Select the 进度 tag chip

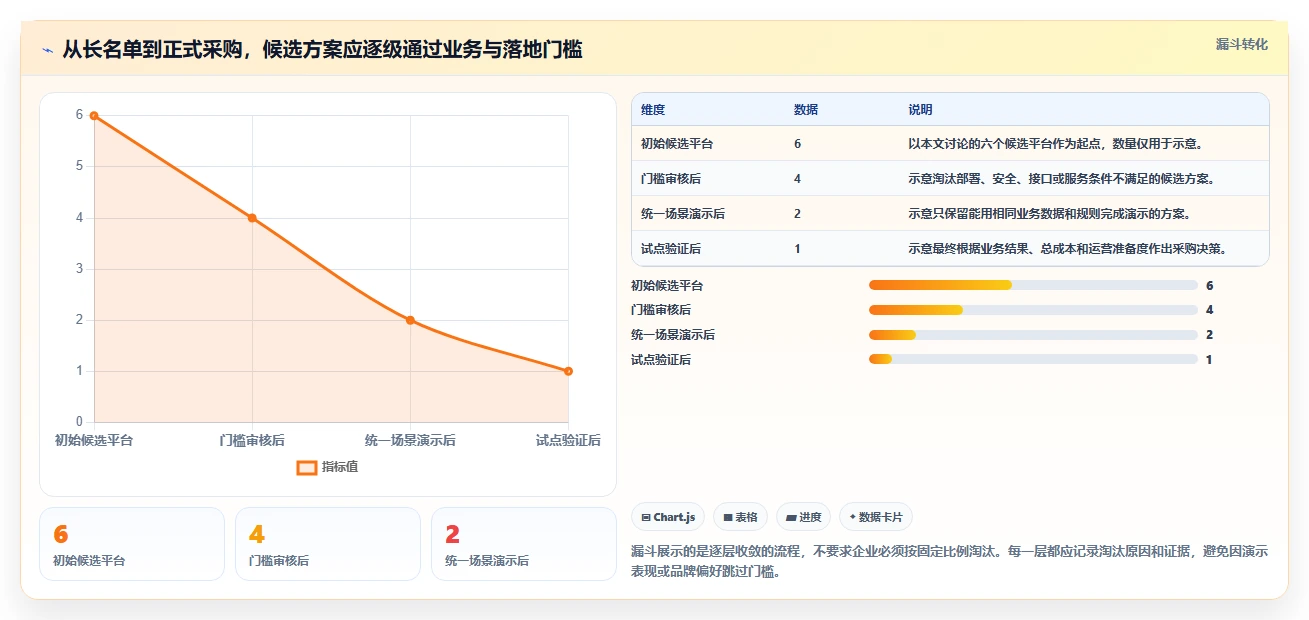804,517
